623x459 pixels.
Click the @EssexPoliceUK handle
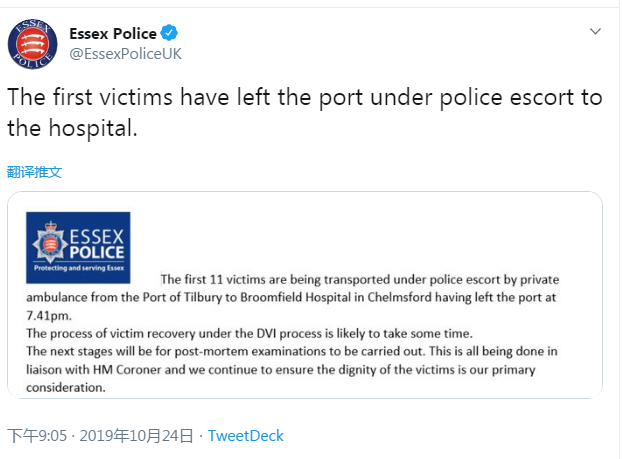point(125,53)
